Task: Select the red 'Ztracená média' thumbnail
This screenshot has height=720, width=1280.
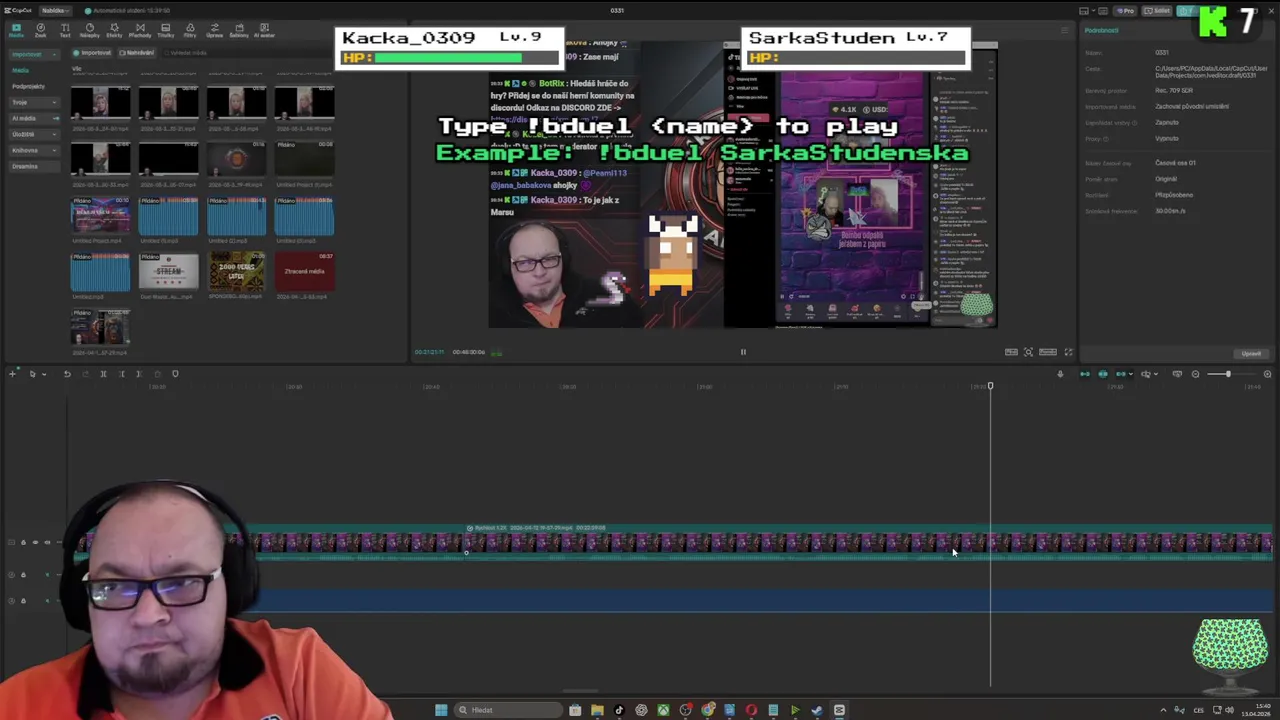Action: [x=304, y=271]
